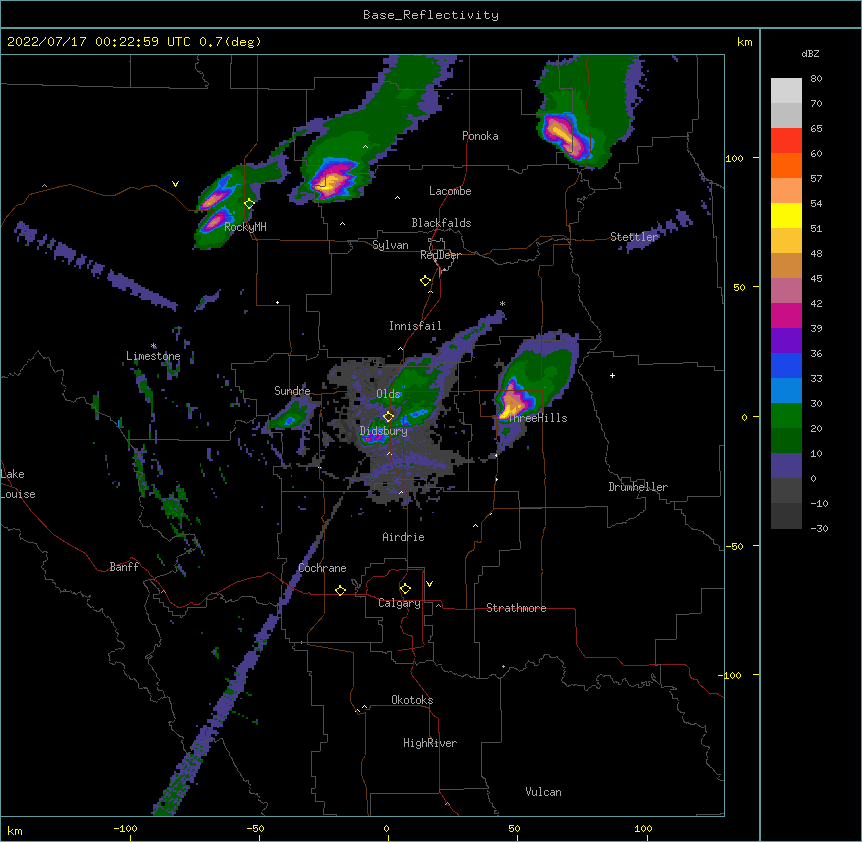
Task: Click the 80 value in dBZ legend
Action: [816, 79]
